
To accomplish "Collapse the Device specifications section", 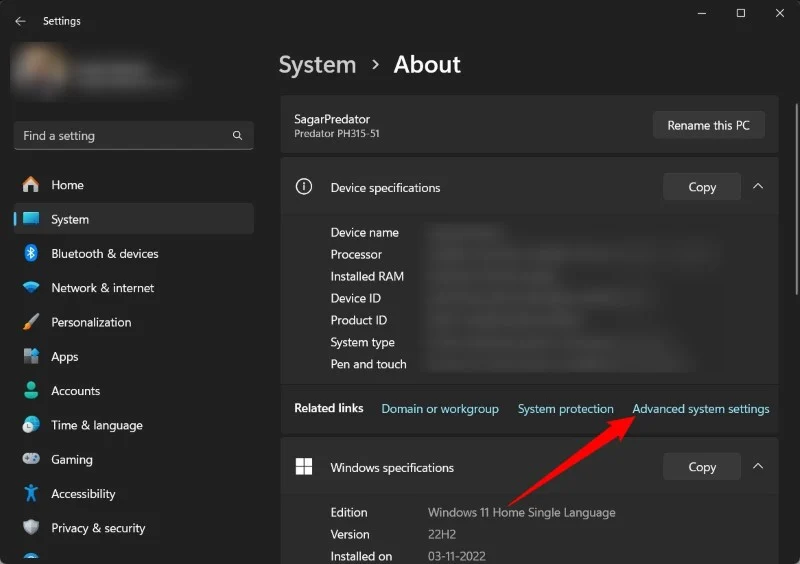I will (758, 187).
